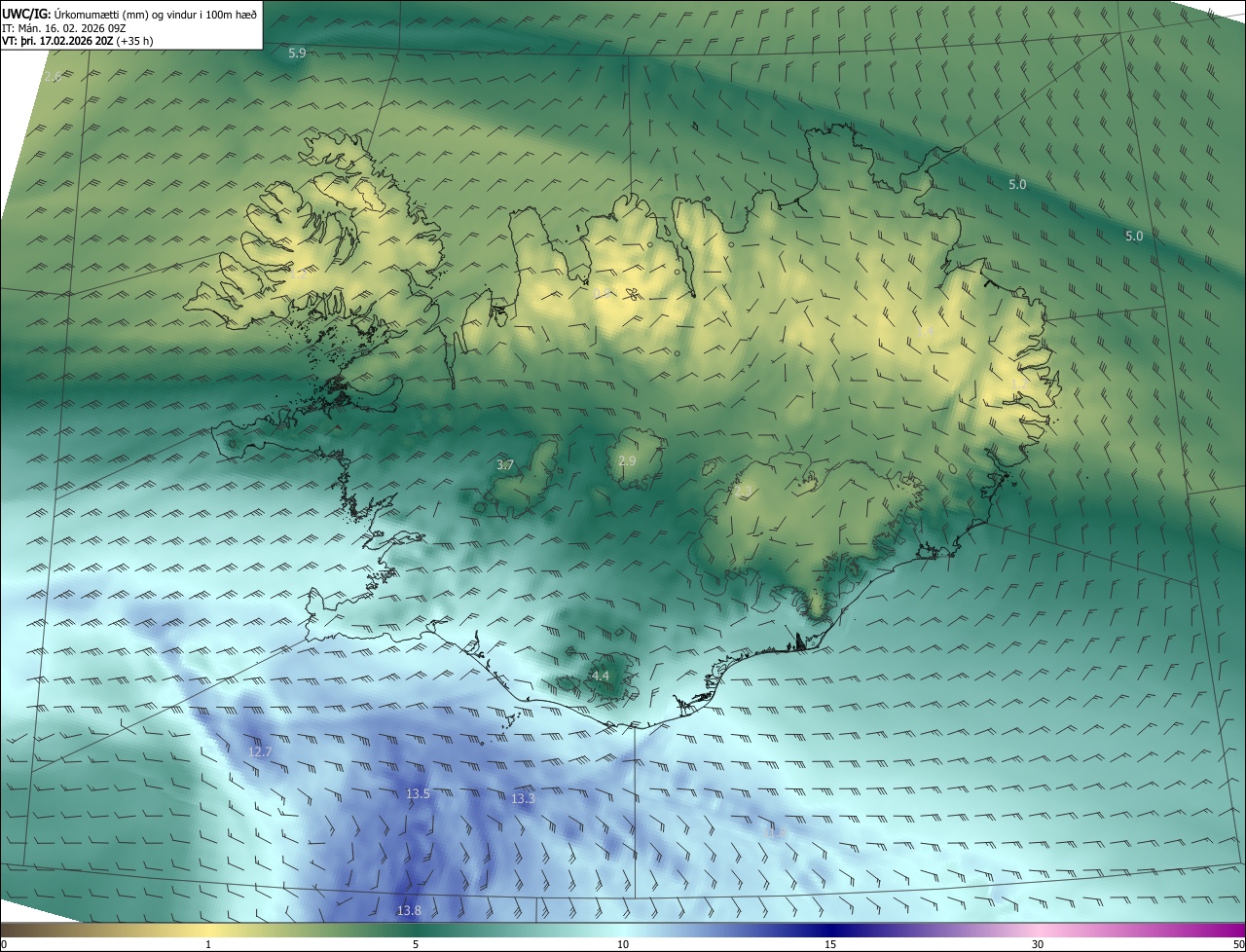The height and width of the screenshot is (952, 1246).
Task: Click the 5.9 value label on the map
Action: click(297, 54)
